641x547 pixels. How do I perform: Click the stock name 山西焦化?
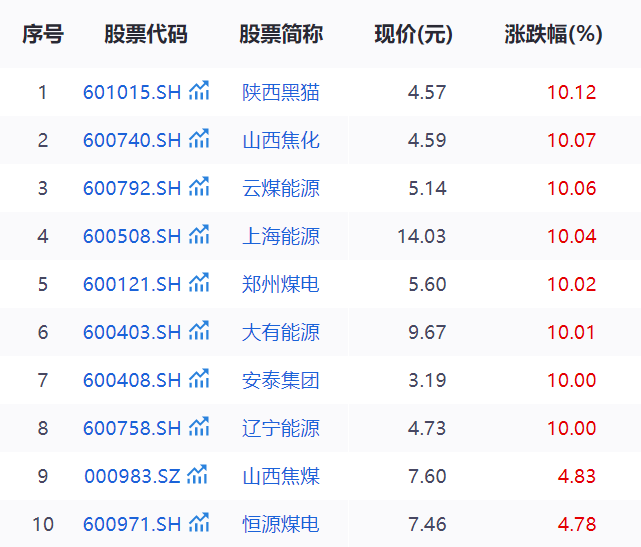pos(281,141)
